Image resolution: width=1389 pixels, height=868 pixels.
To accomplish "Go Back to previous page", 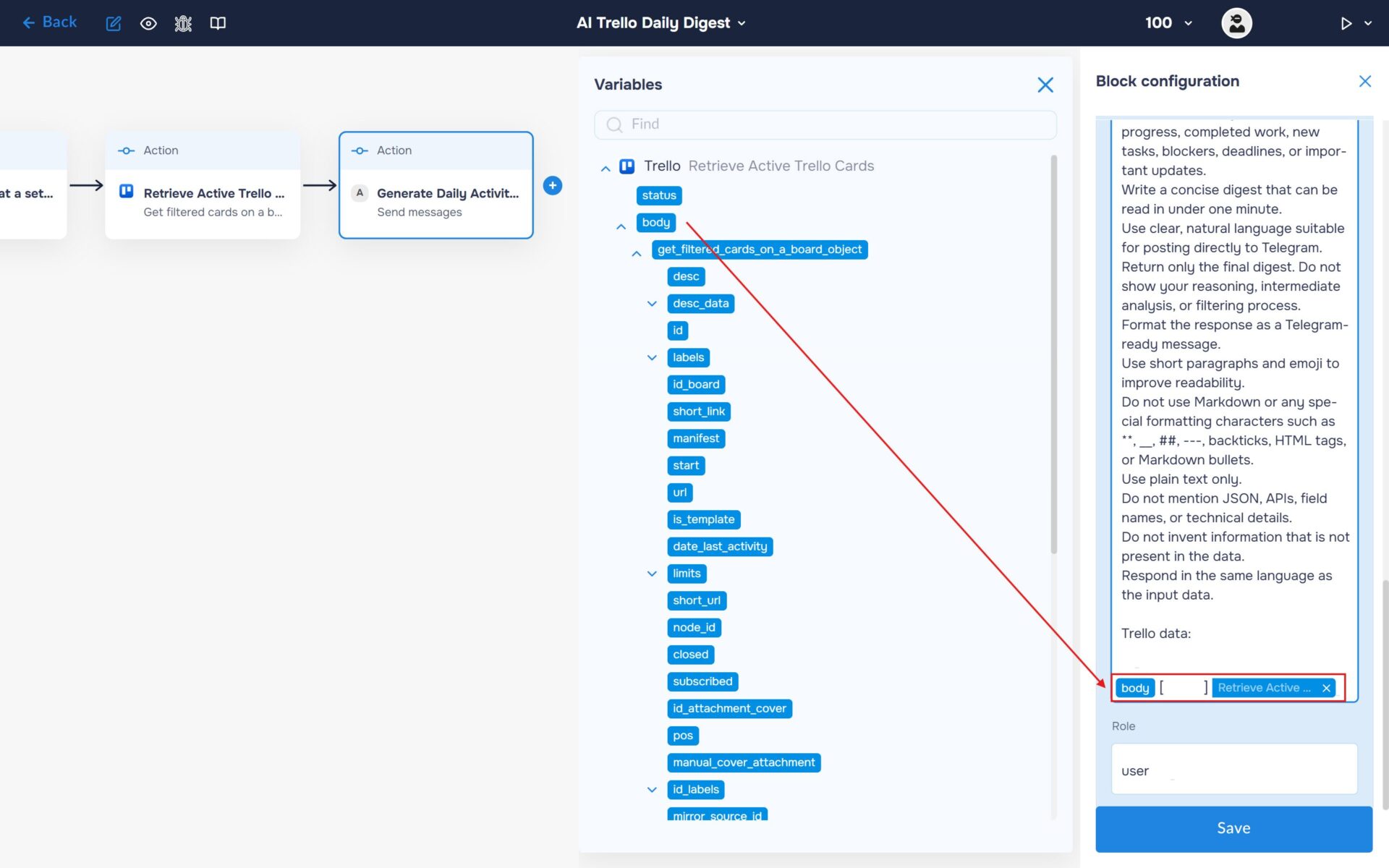I will 49,22.
